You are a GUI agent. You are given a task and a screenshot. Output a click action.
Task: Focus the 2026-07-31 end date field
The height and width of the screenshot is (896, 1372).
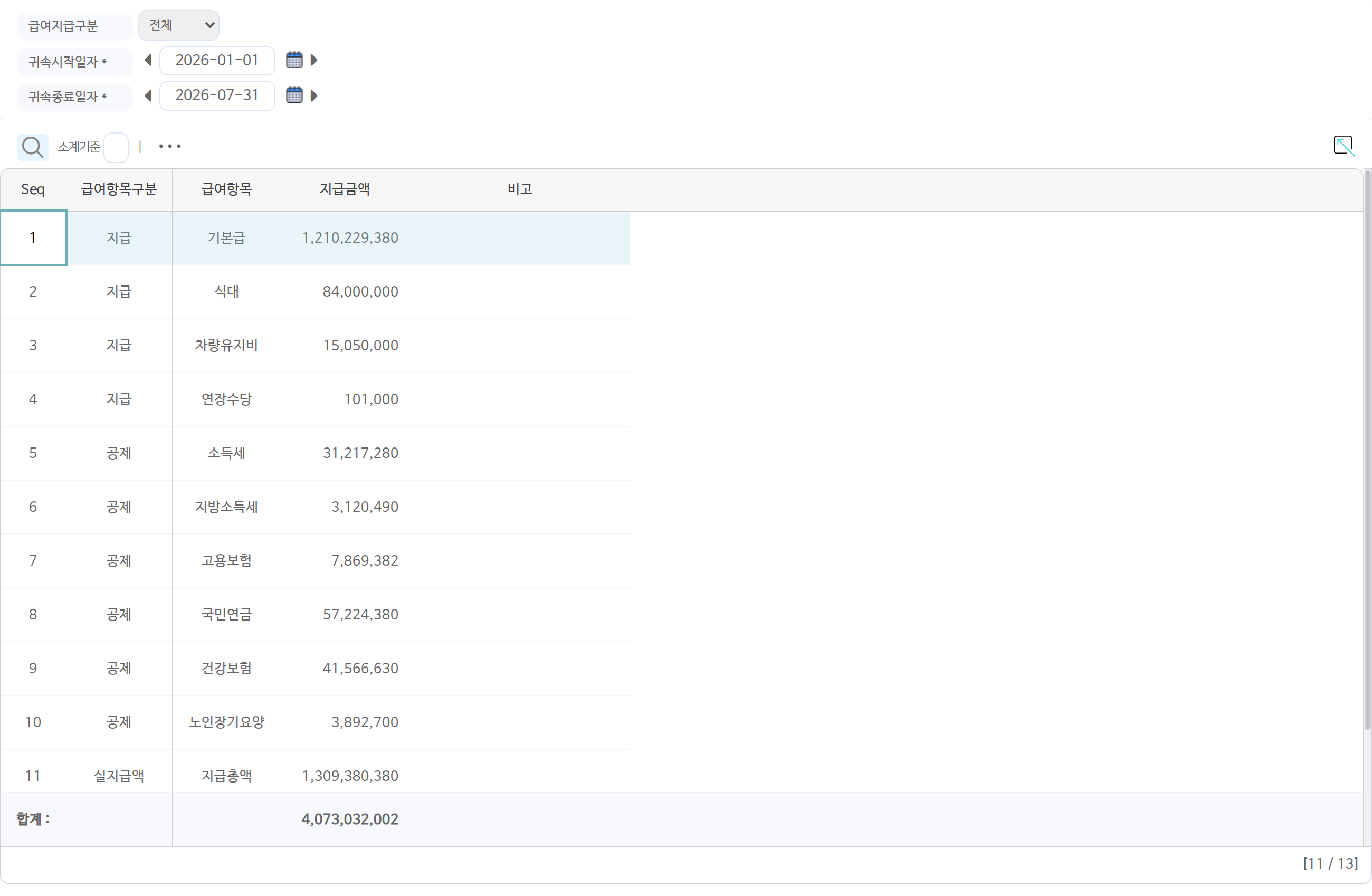(x=217, y=96)
